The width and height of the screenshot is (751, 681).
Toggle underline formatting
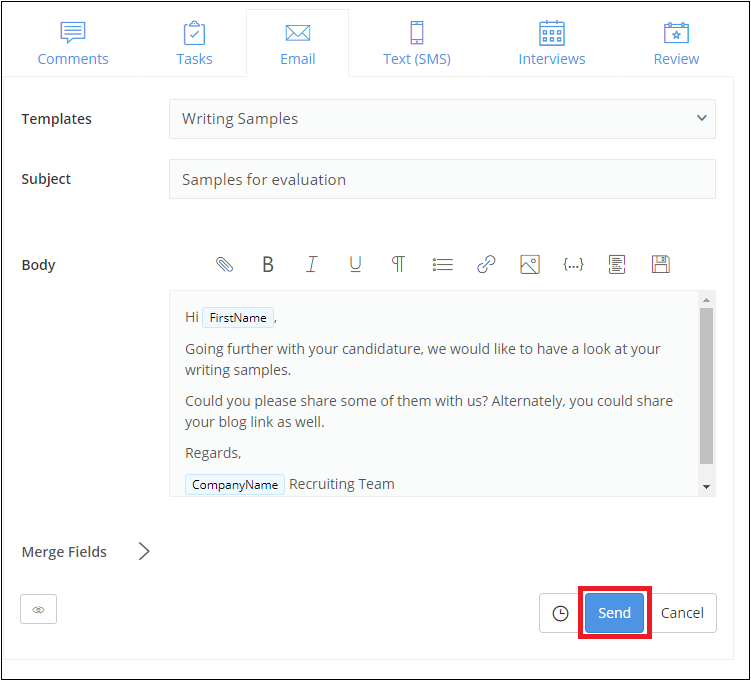tap(355, 265)
